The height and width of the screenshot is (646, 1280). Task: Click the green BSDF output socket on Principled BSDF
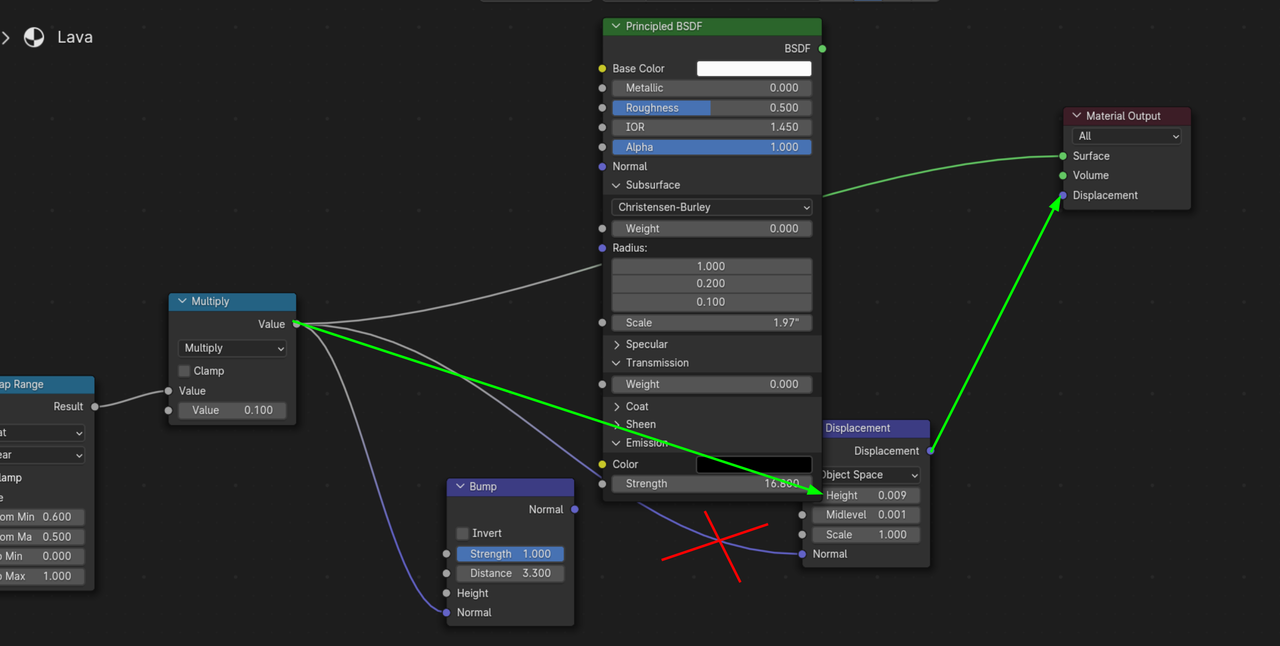point(821,47)
